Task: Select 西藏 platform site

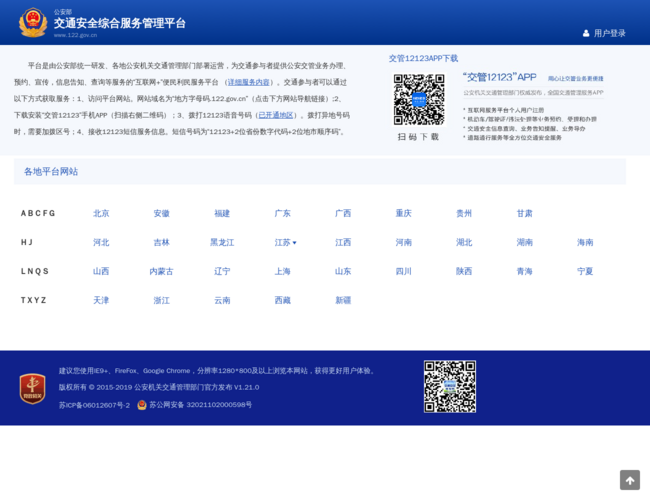Action: click(282, 300)
